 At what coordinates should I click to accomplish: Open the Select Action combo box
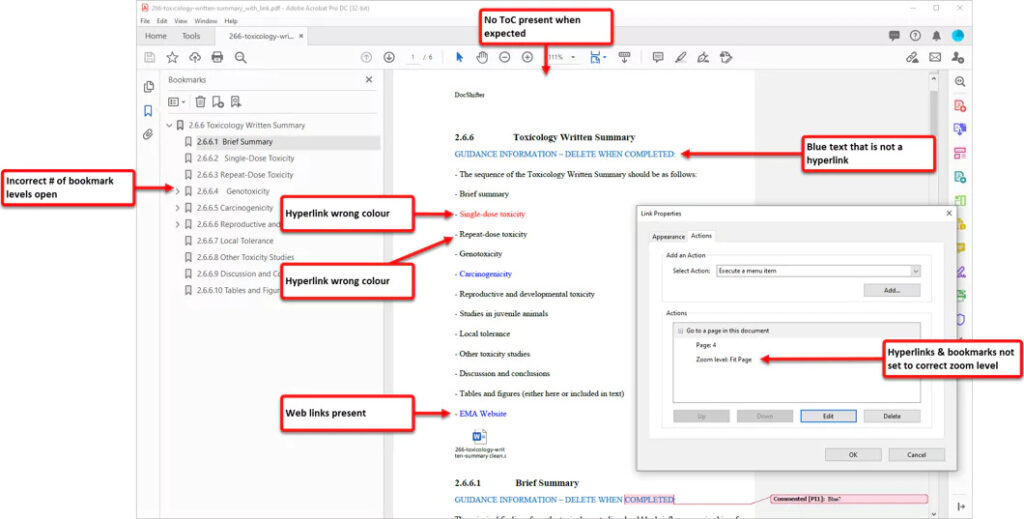point(818,270)
